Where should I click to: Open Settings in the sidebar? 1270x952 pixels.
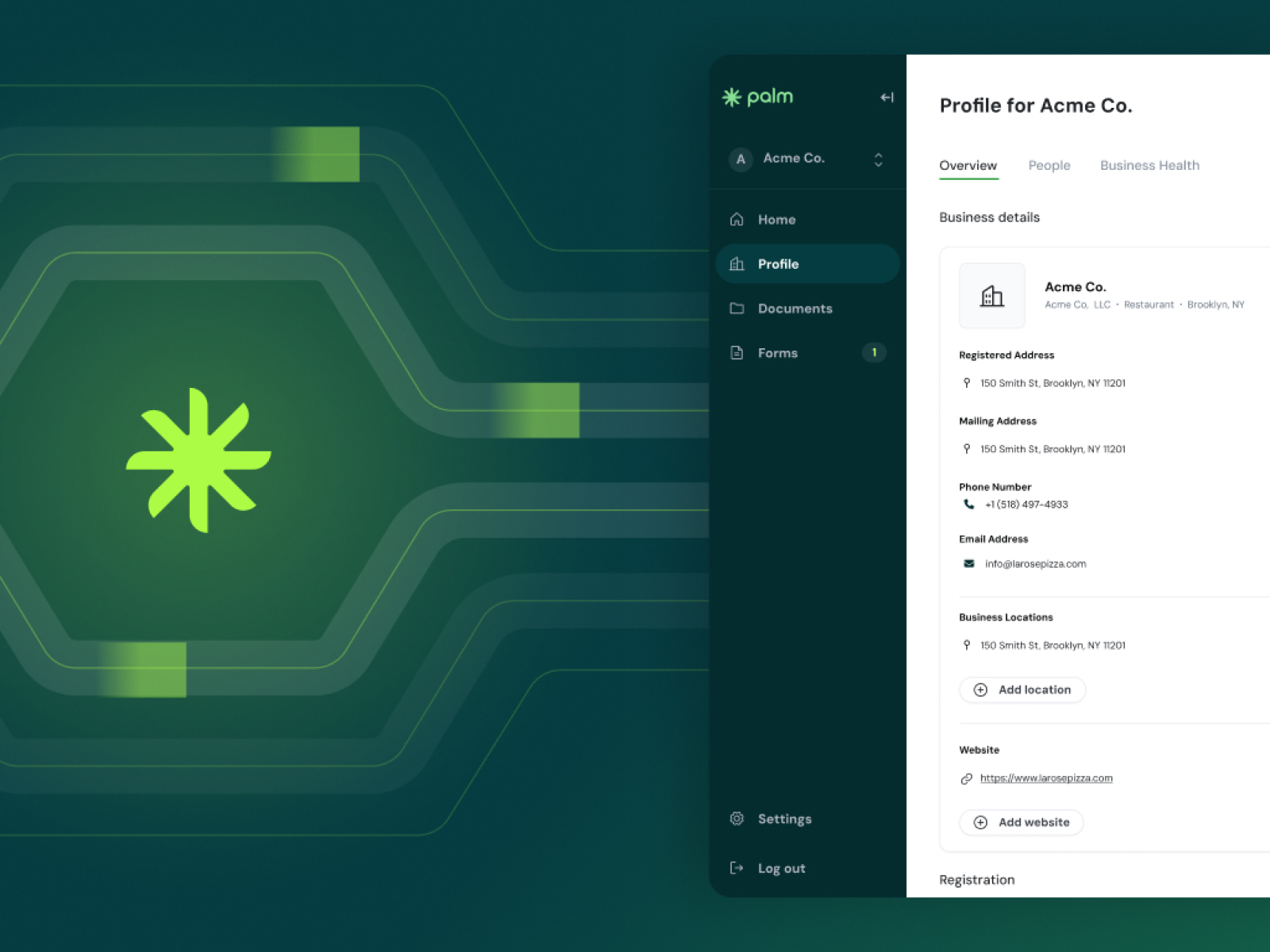pyautogui.click(x=807, y=819)
